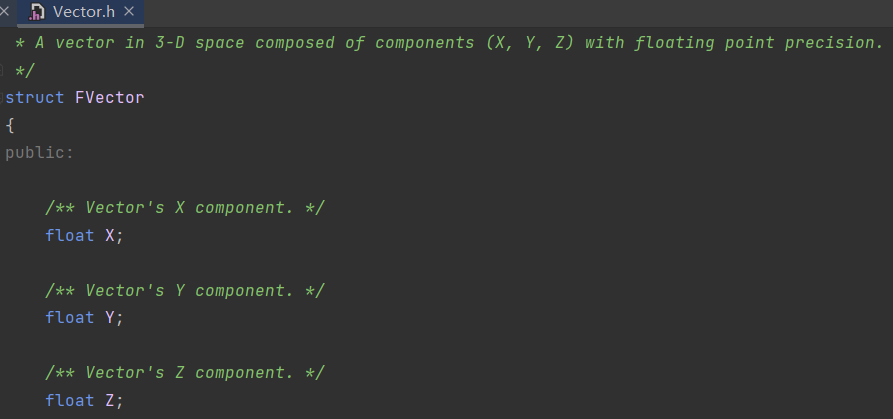This screenshot has height=419, width=893.
Task: Click the opening brace below struct FVector
Action: point(10,126)
